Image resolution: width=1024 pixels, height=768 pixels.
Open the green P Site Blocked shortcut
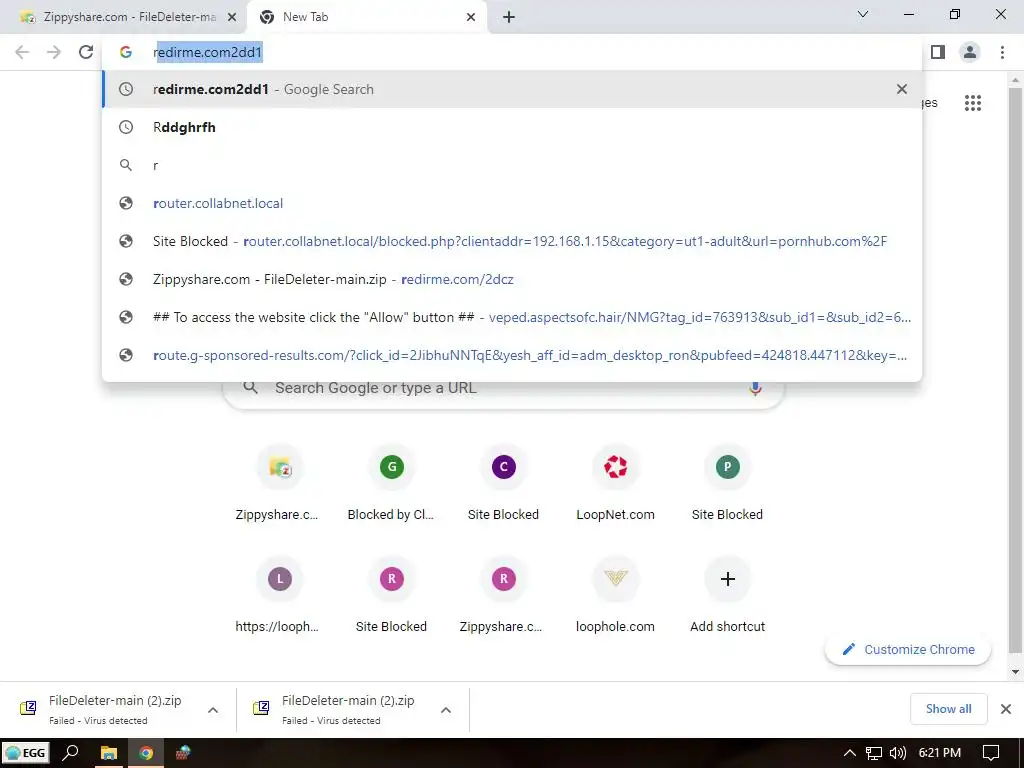(x=727, y=482)
